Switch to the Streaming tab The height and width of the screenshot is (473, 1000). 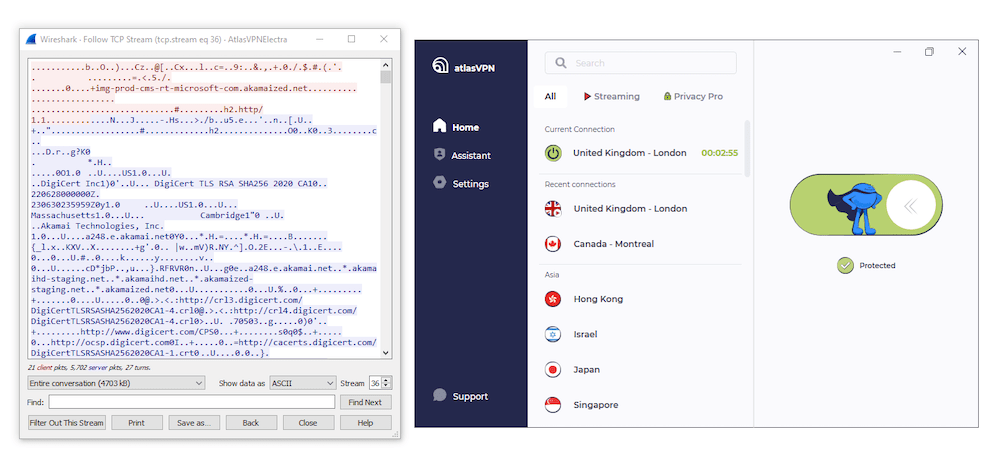[x=611, y=96]
